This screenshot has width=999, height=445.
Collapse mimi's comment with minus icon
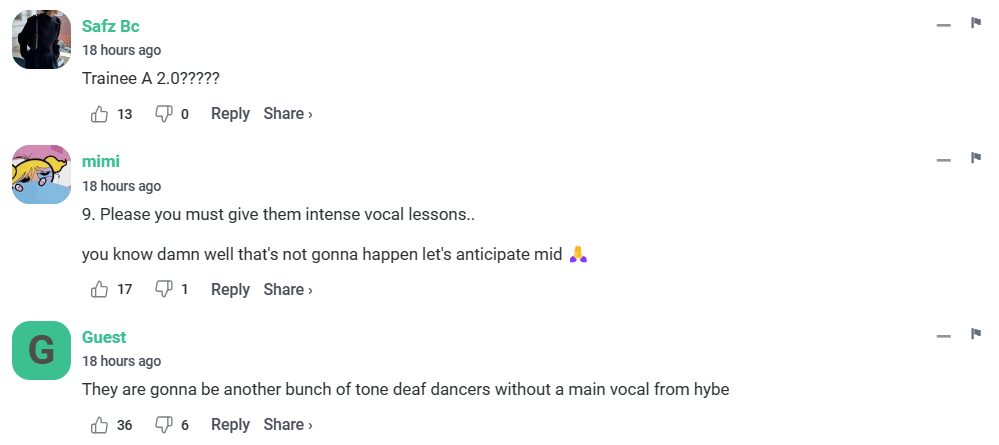tap(943, 160)
